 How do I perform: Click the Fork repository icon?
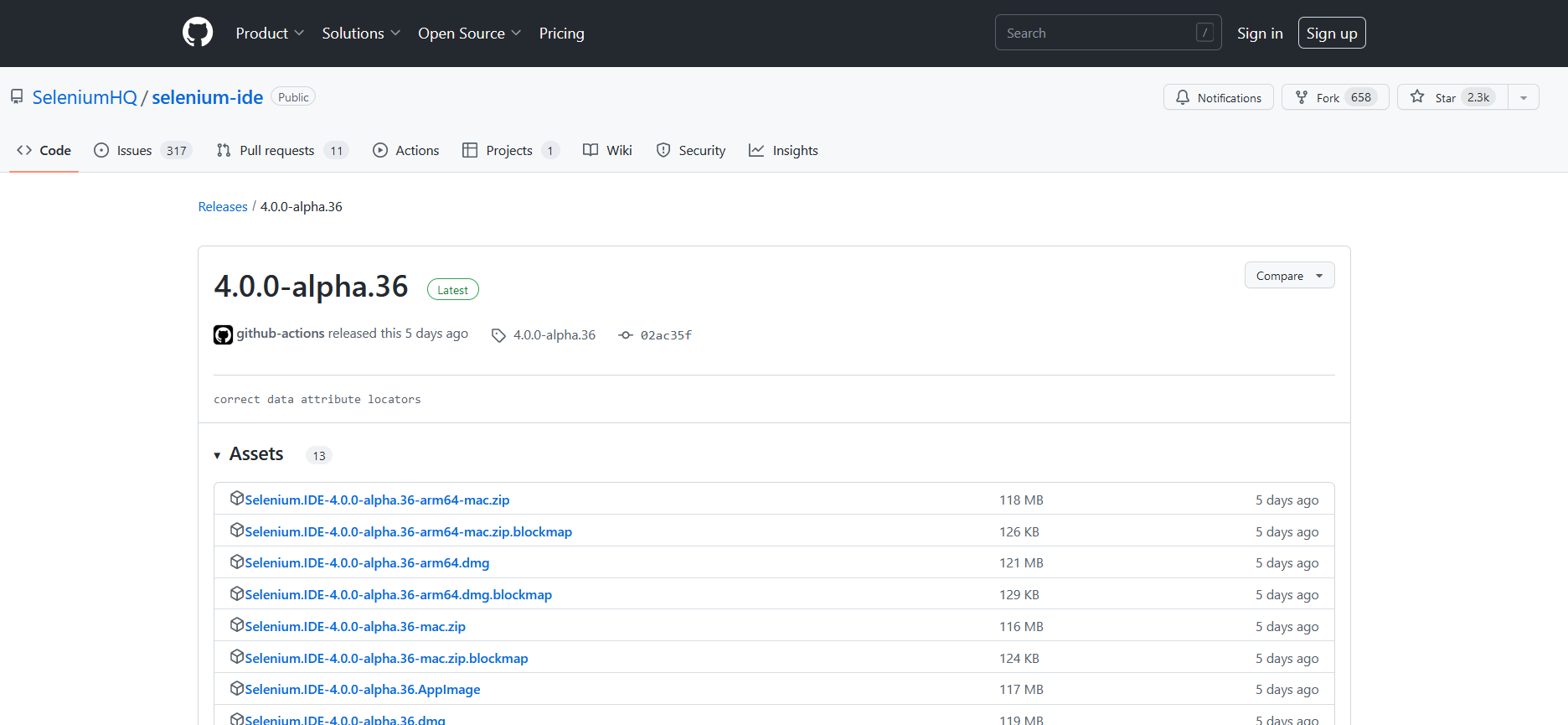pos(1301,97)
